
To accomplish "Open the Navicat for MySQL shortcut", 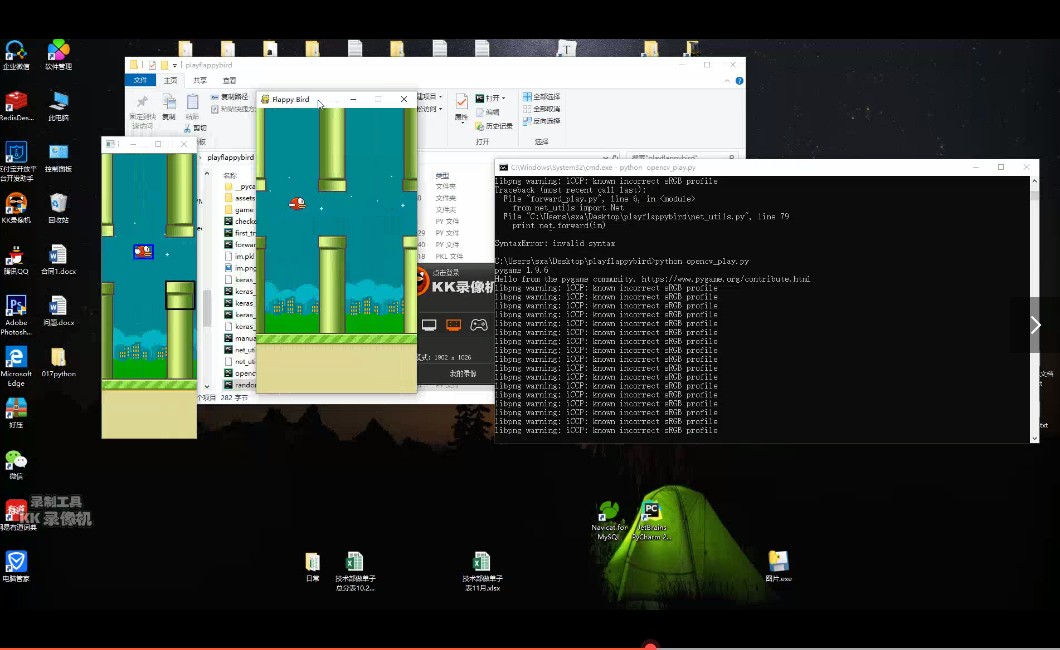I will point(608,520).
